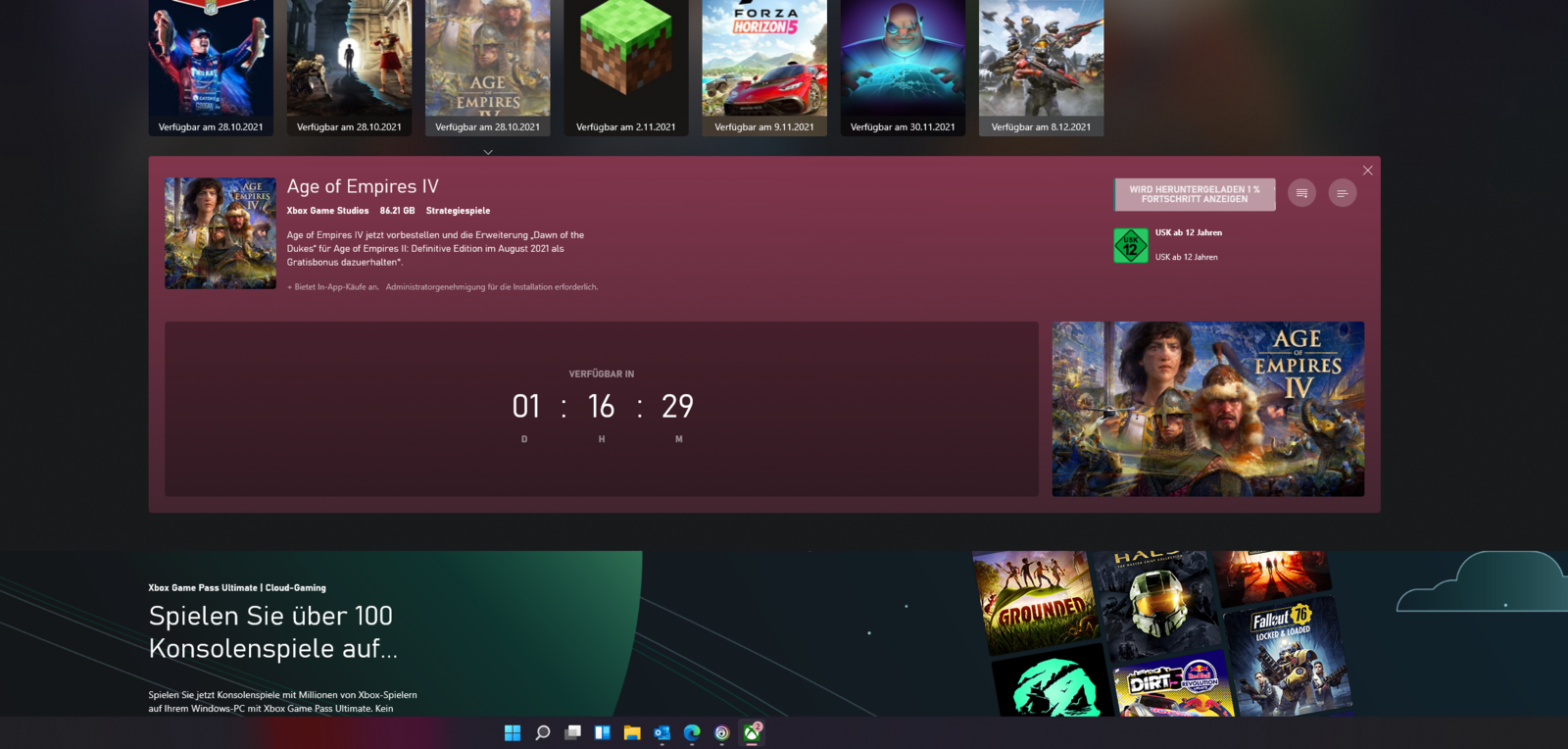Click the countdown minutes value 29
The image size is (1568, 749).
point(677,406)
